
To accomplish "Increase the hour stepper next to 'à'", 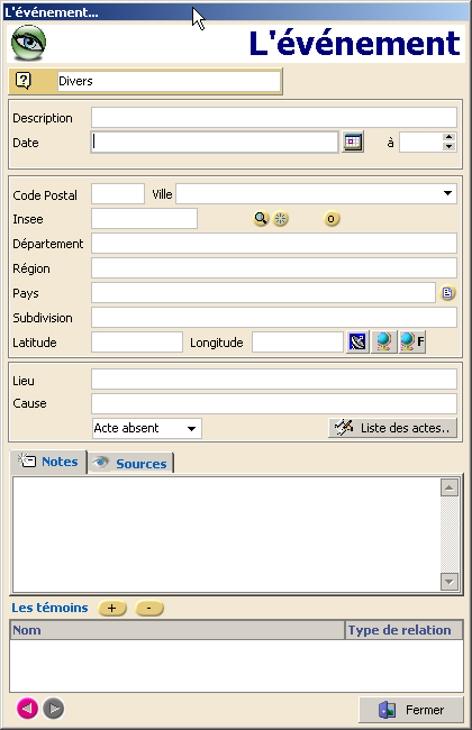I will tap(449, 137).
